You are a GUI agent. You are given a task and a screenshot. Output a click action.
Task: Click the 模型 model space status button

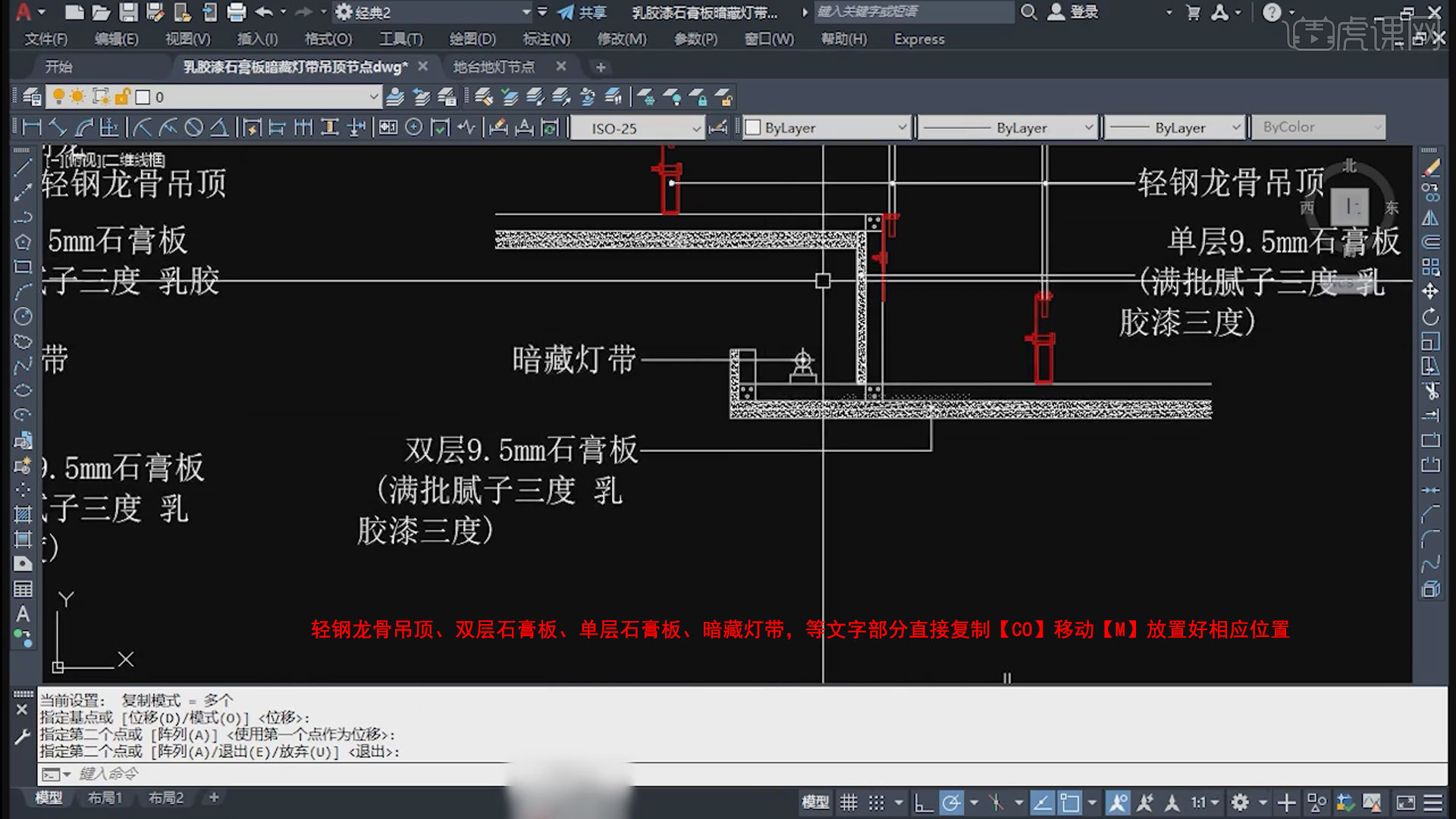tap(815, 802)
